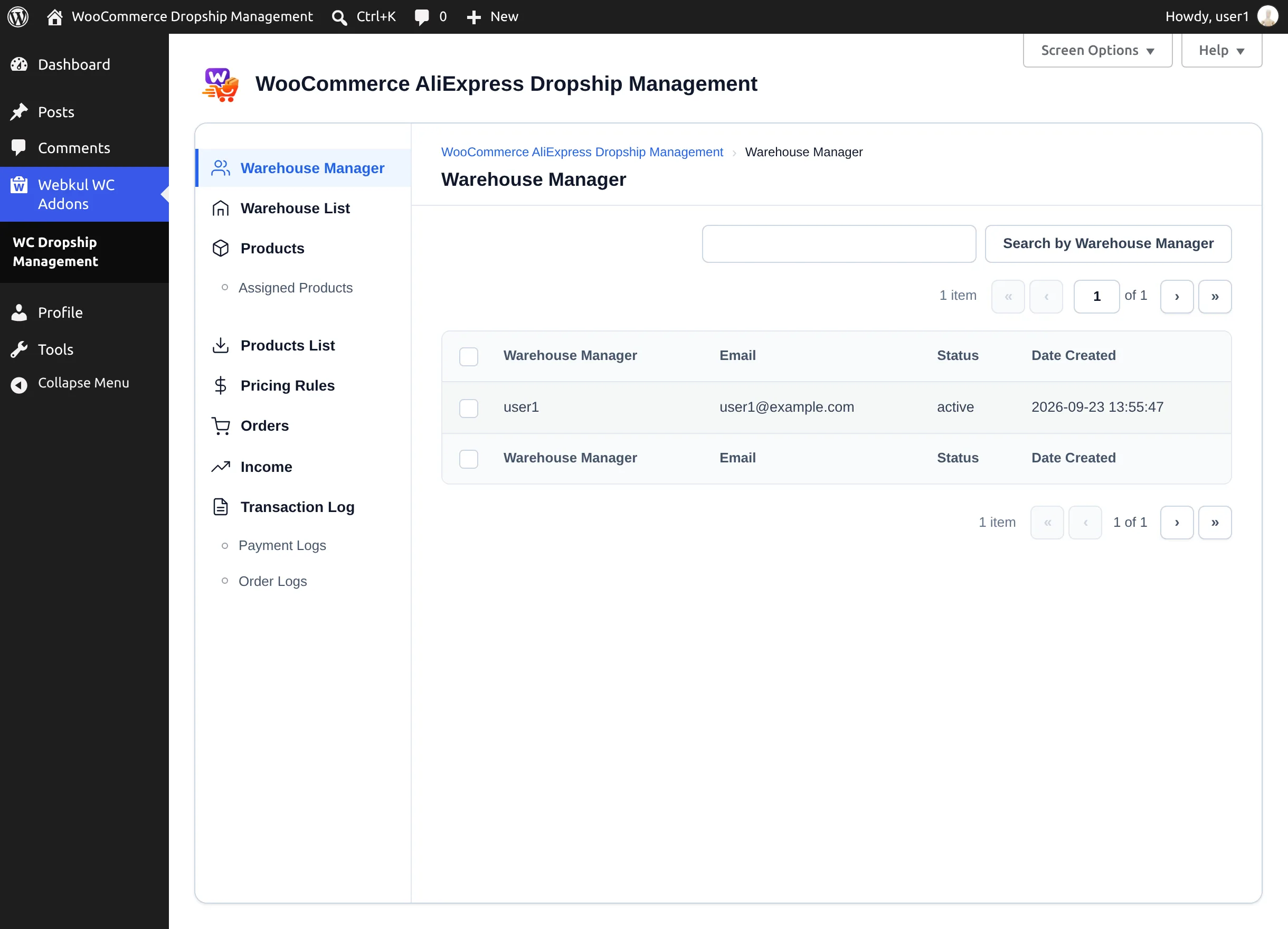1288x929 pixels.
Task: Open the Ctrl+K search magnifier icon
Action: [339, 17]
